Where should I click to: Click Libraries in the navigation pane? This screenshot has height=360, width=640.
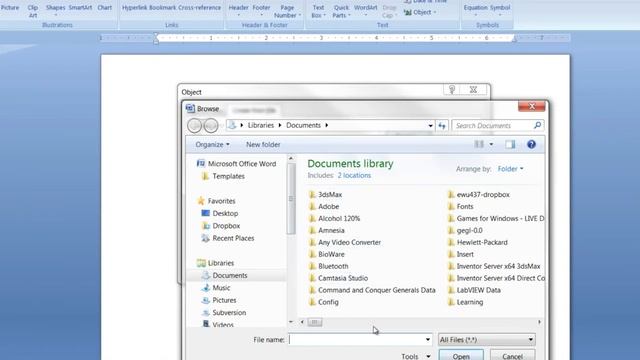(x=216, y=263)
